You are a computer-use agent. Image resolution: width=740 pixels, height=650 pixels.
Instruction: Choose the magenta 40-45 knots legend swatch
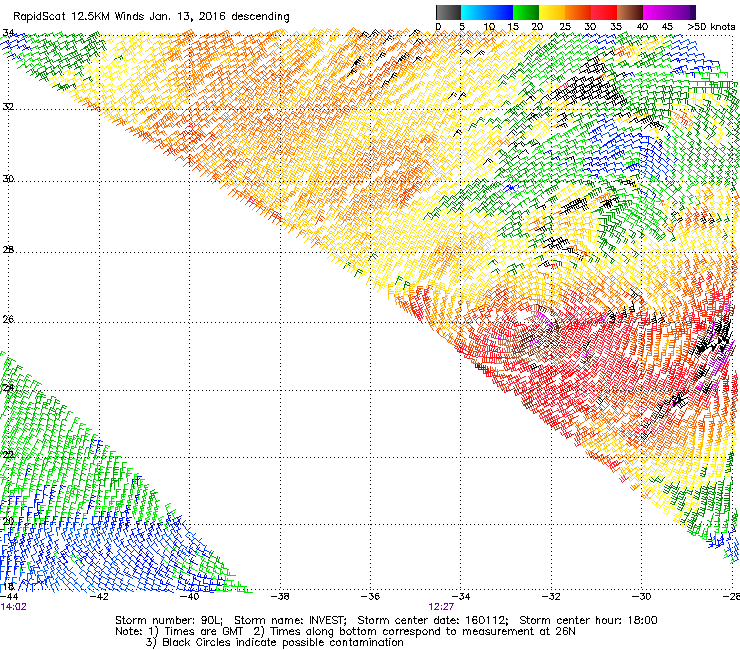click(x=656, y=12)
